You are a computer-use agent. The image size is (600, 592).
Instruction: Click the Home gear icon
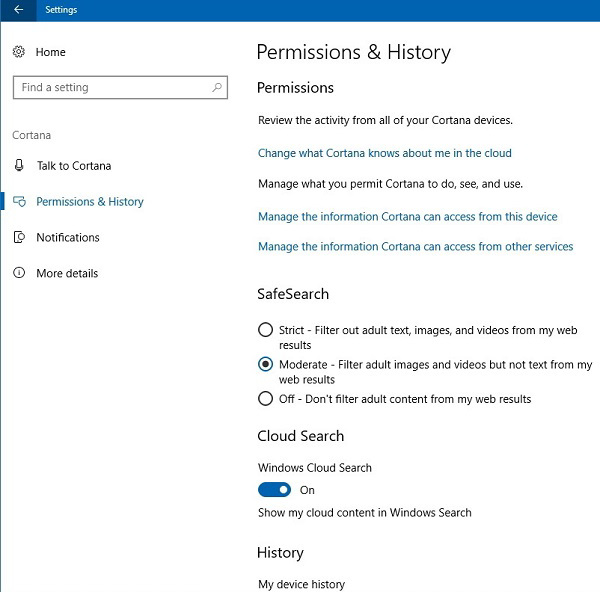point(19,52)
